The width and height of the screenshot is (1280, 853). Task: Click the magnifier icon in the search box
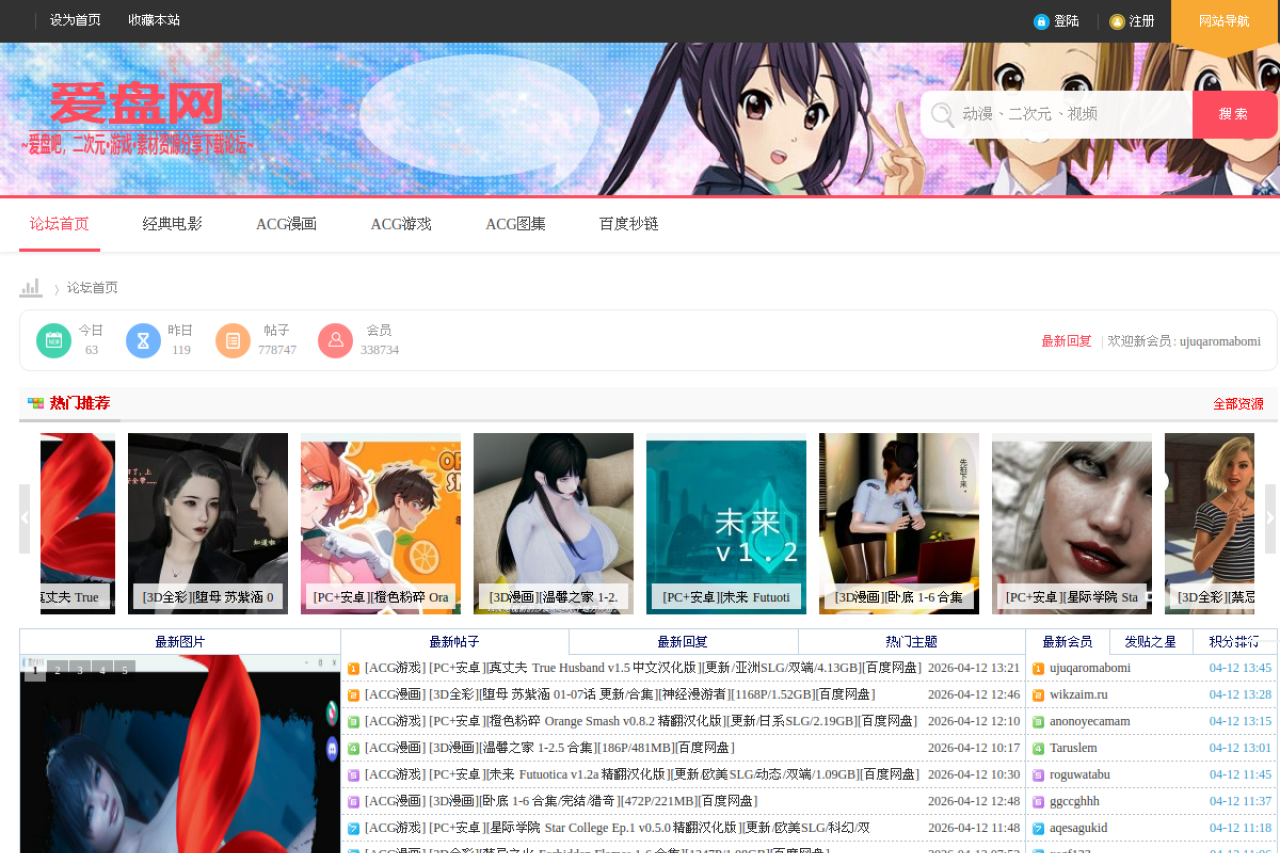pyautogui.click(x=941, y=114)
